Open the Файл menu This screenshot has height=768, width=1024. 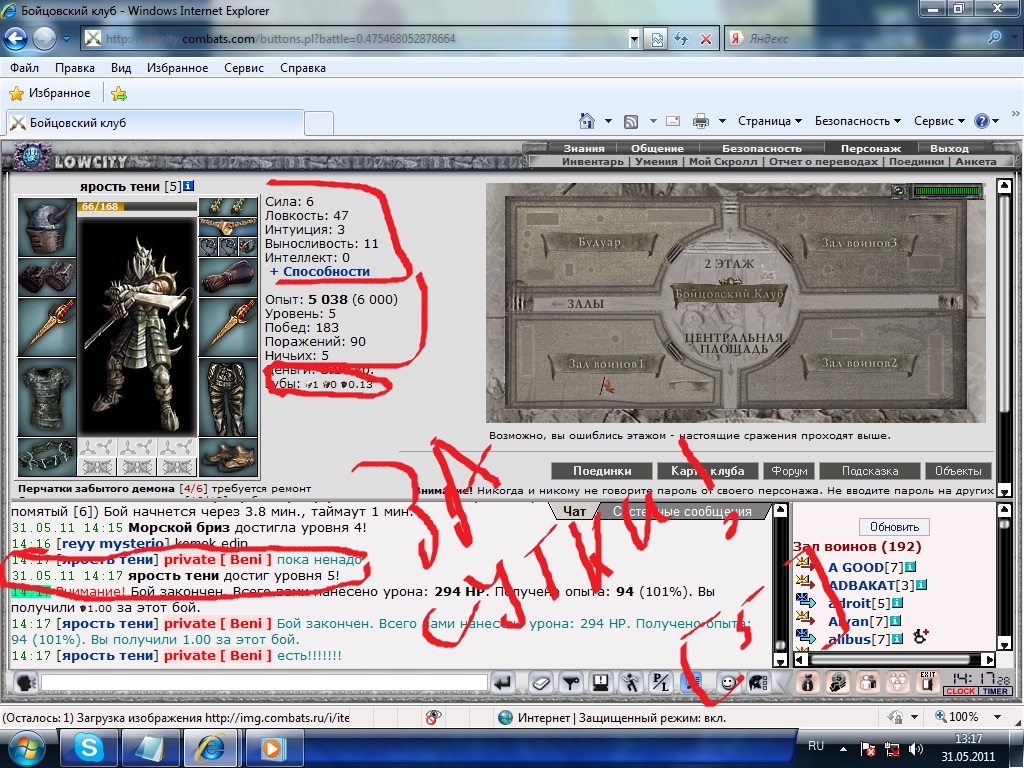click(24, 68)
